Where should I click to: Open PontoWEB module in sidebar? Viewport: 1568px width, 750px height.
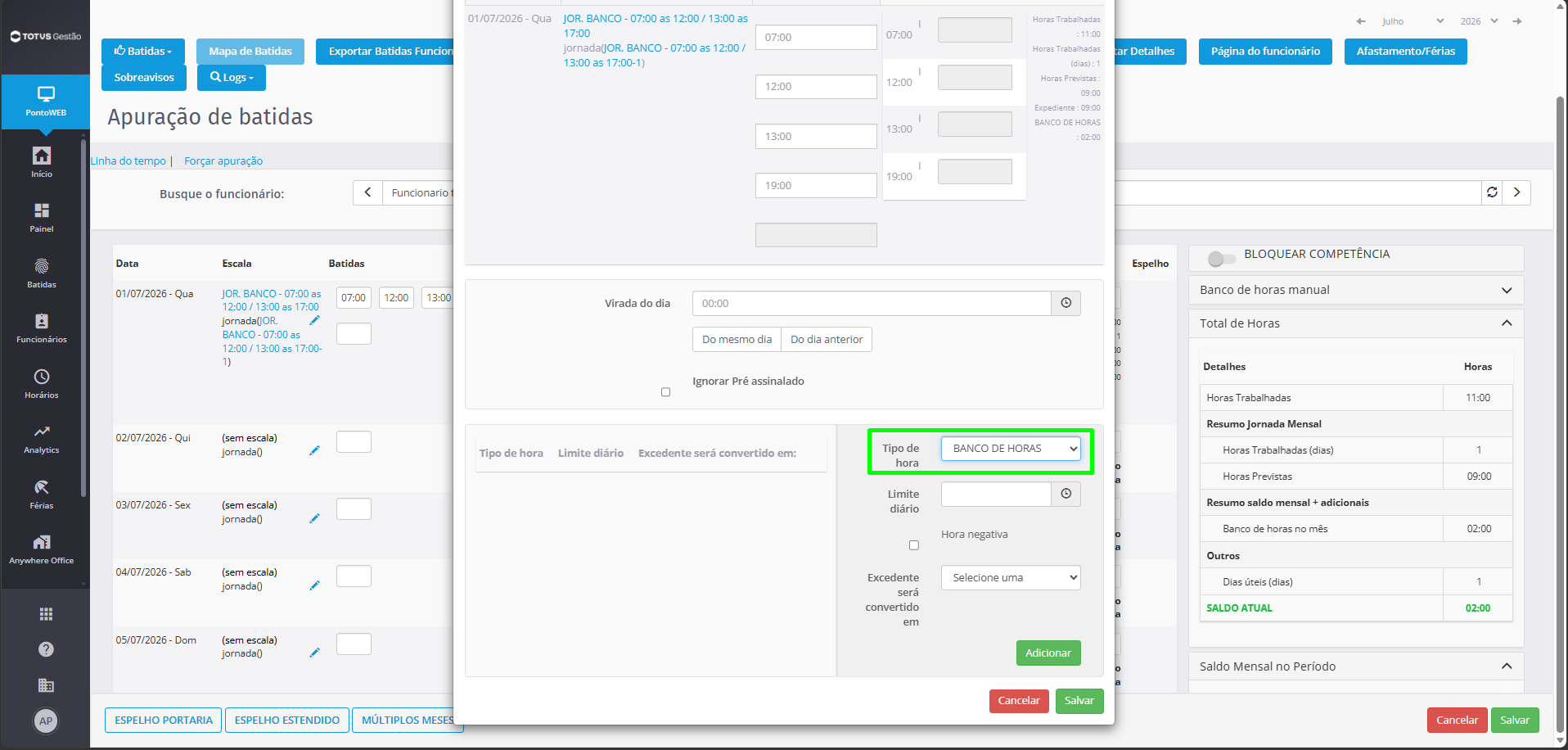46,102
